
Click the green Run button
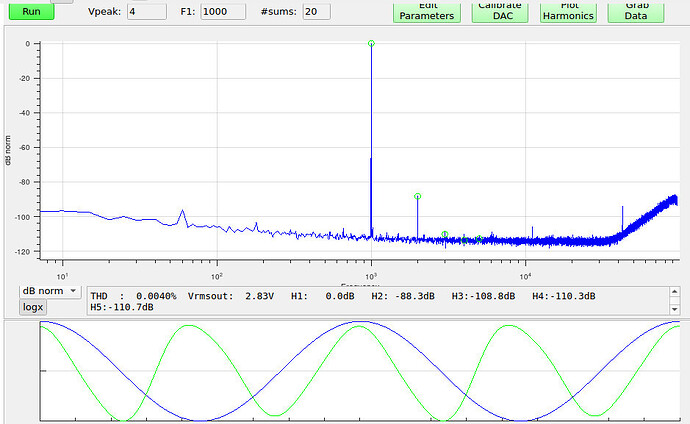(x=31, y=11)
